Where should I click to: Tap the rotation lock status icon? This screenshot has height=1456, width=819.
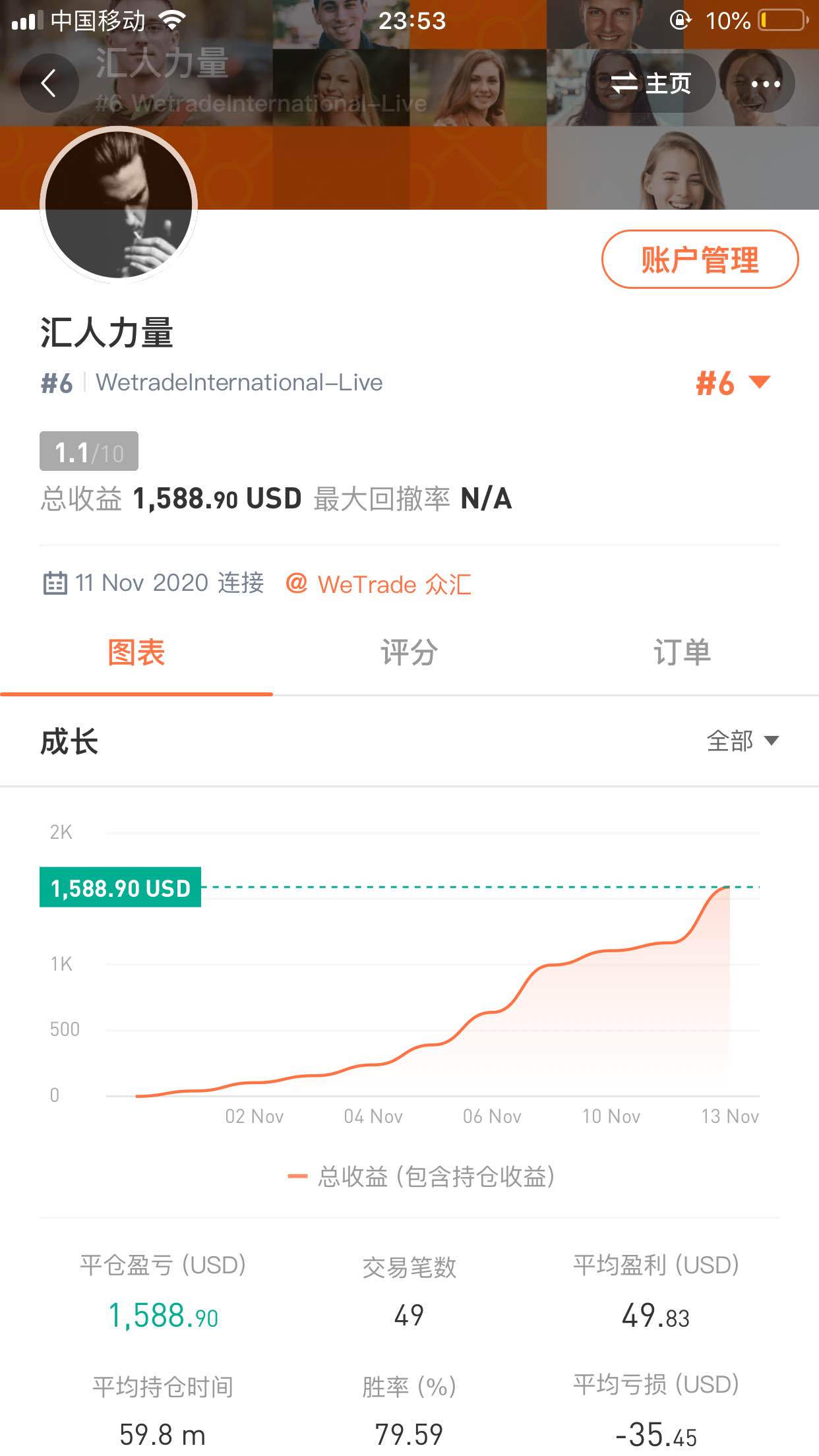click(680, 20)
